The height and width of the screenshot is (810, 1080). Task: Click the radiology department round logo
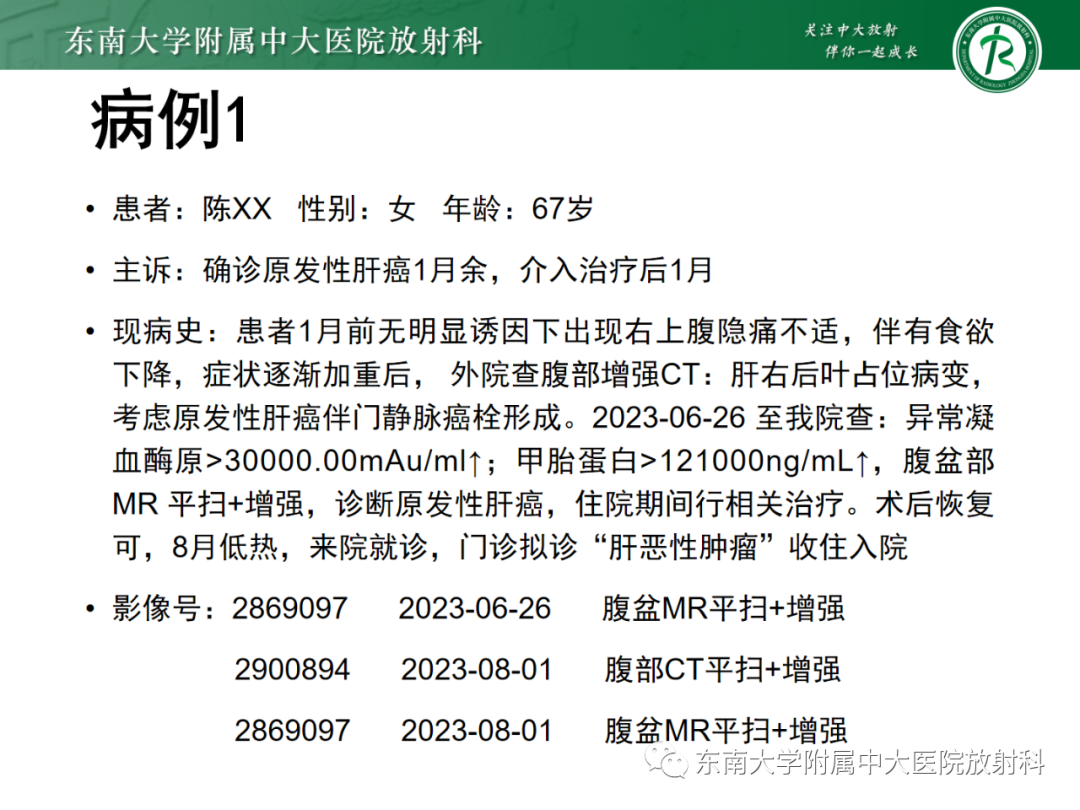[x=997, y=52]
